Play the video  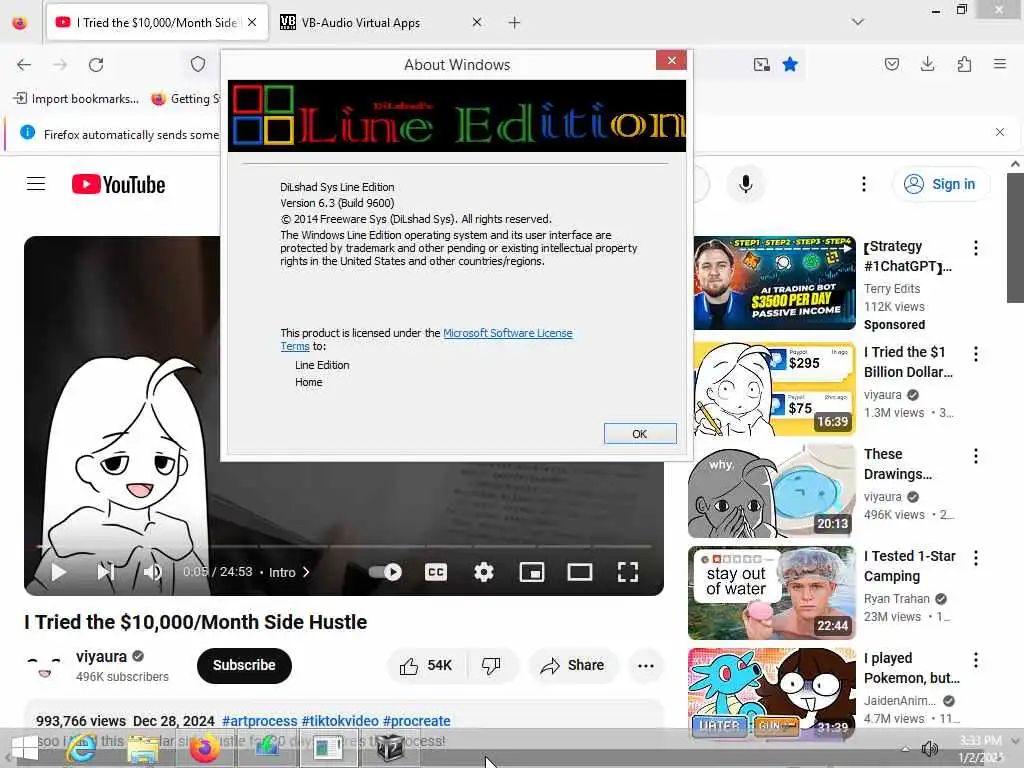pyautogui.click(x=59, y=572)
